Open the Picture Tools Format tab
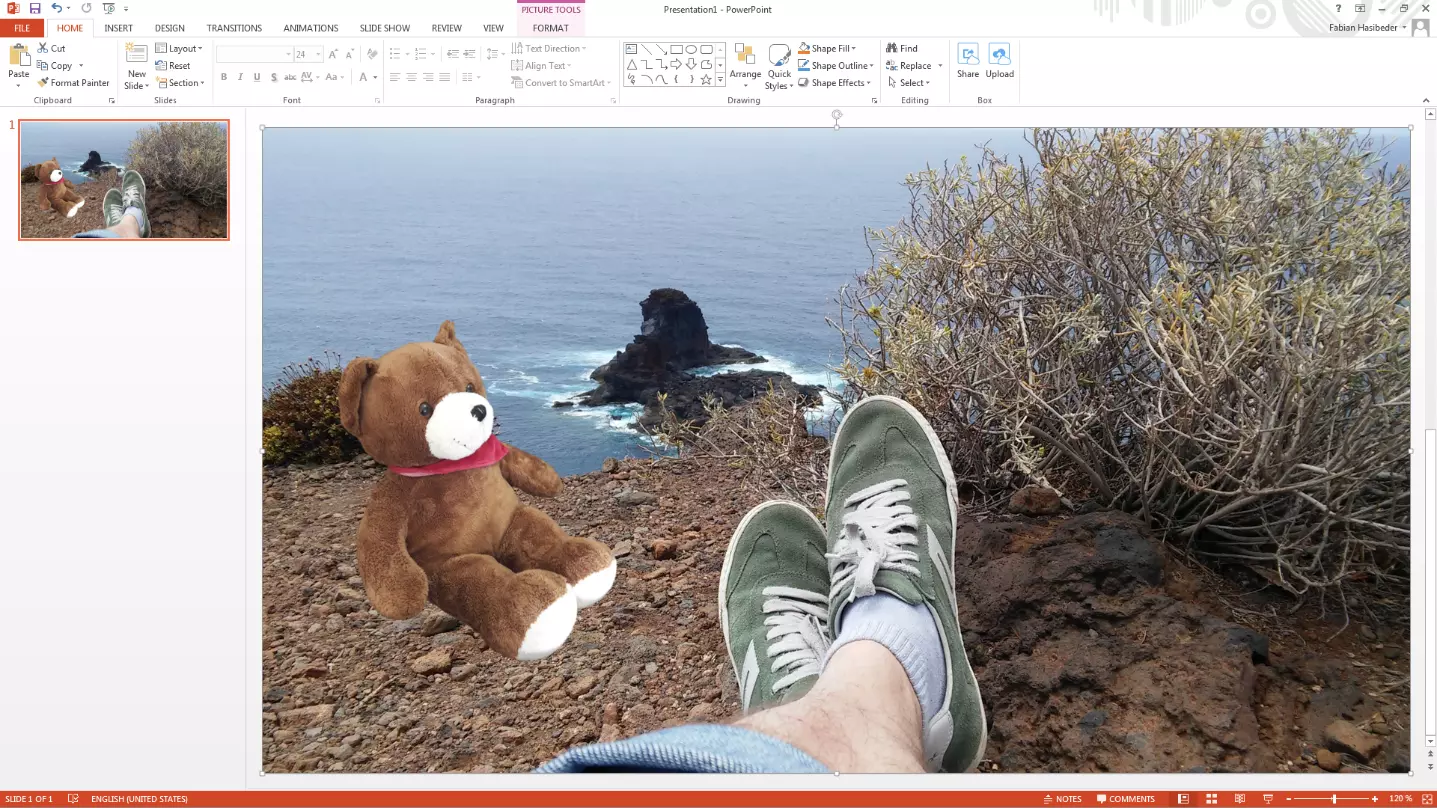This screenshot has width=1437, height=808. point(550,28)
